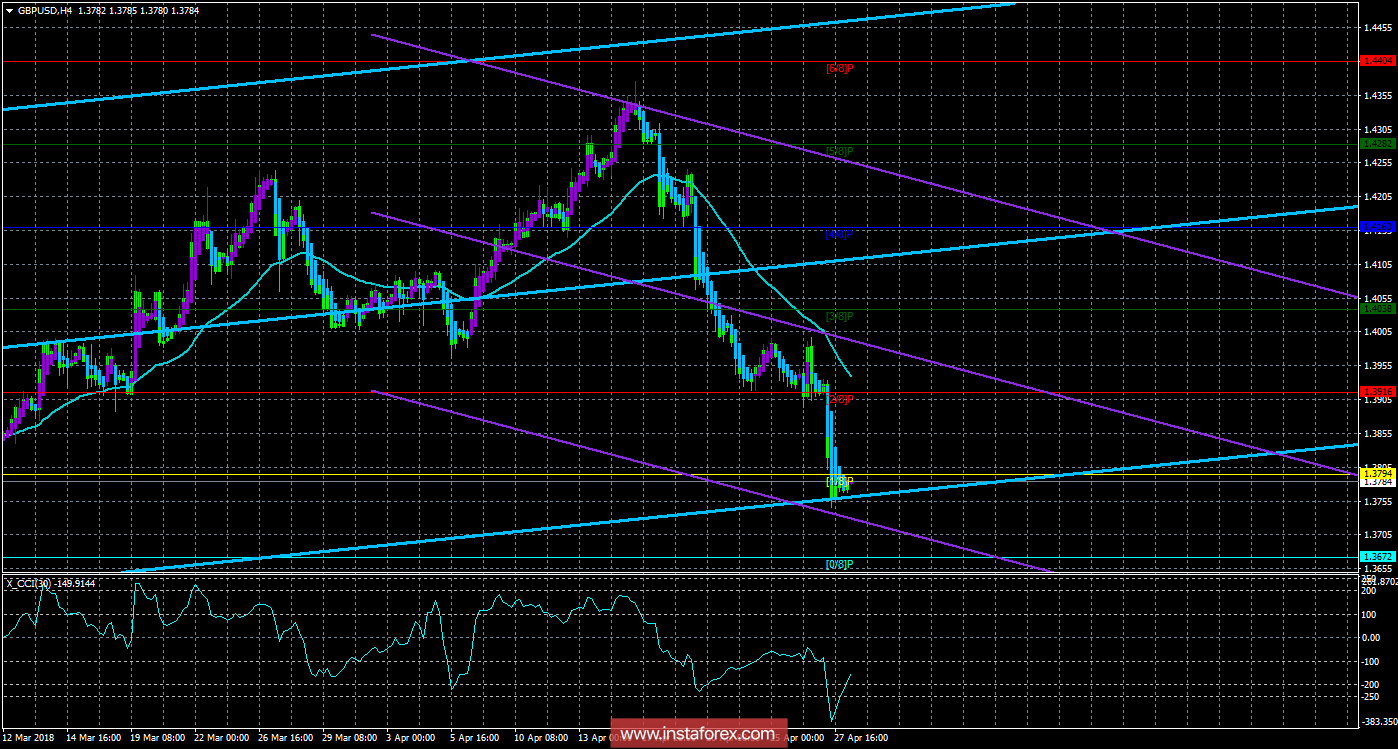The image size is (1398, 749).
Task: Click the 1.4205 price scale value
Action: click(x=1378, y=197)
